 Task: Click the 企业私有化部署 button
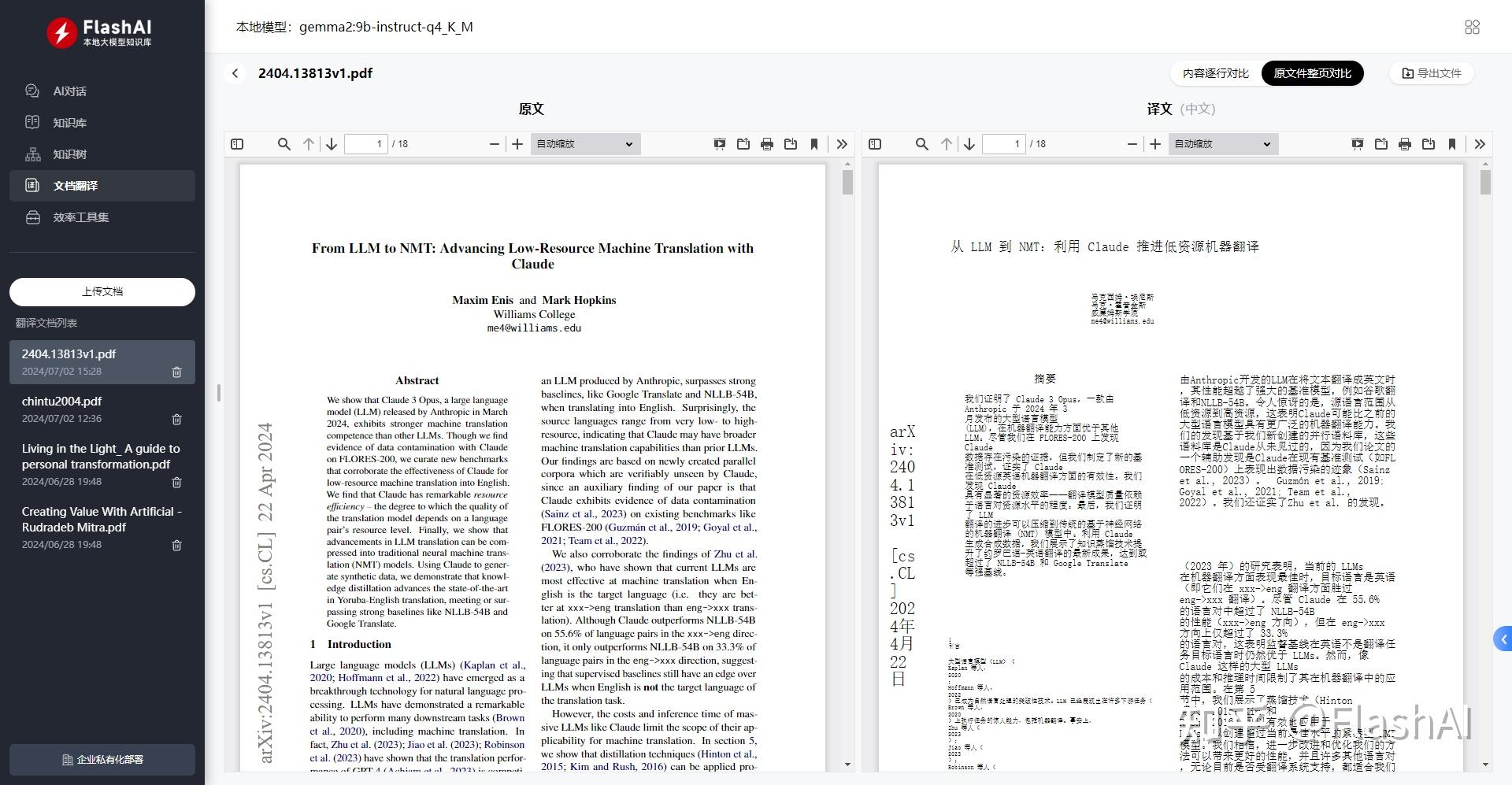point(102,760)
